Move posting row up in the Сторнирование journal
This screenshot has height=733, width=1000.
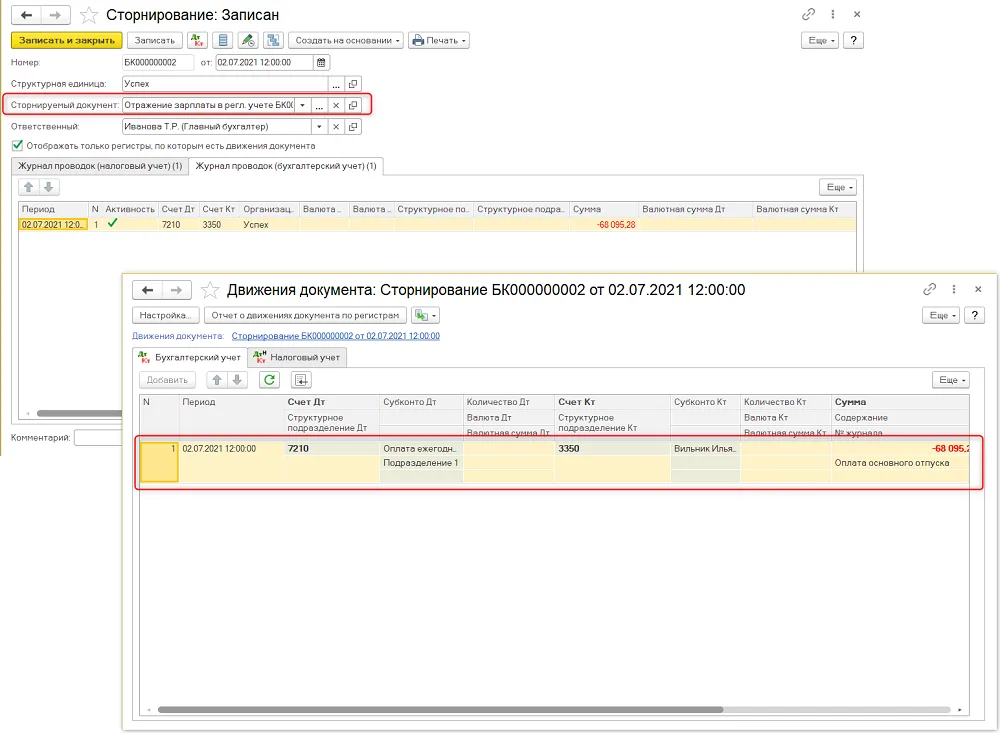point(29,187)
